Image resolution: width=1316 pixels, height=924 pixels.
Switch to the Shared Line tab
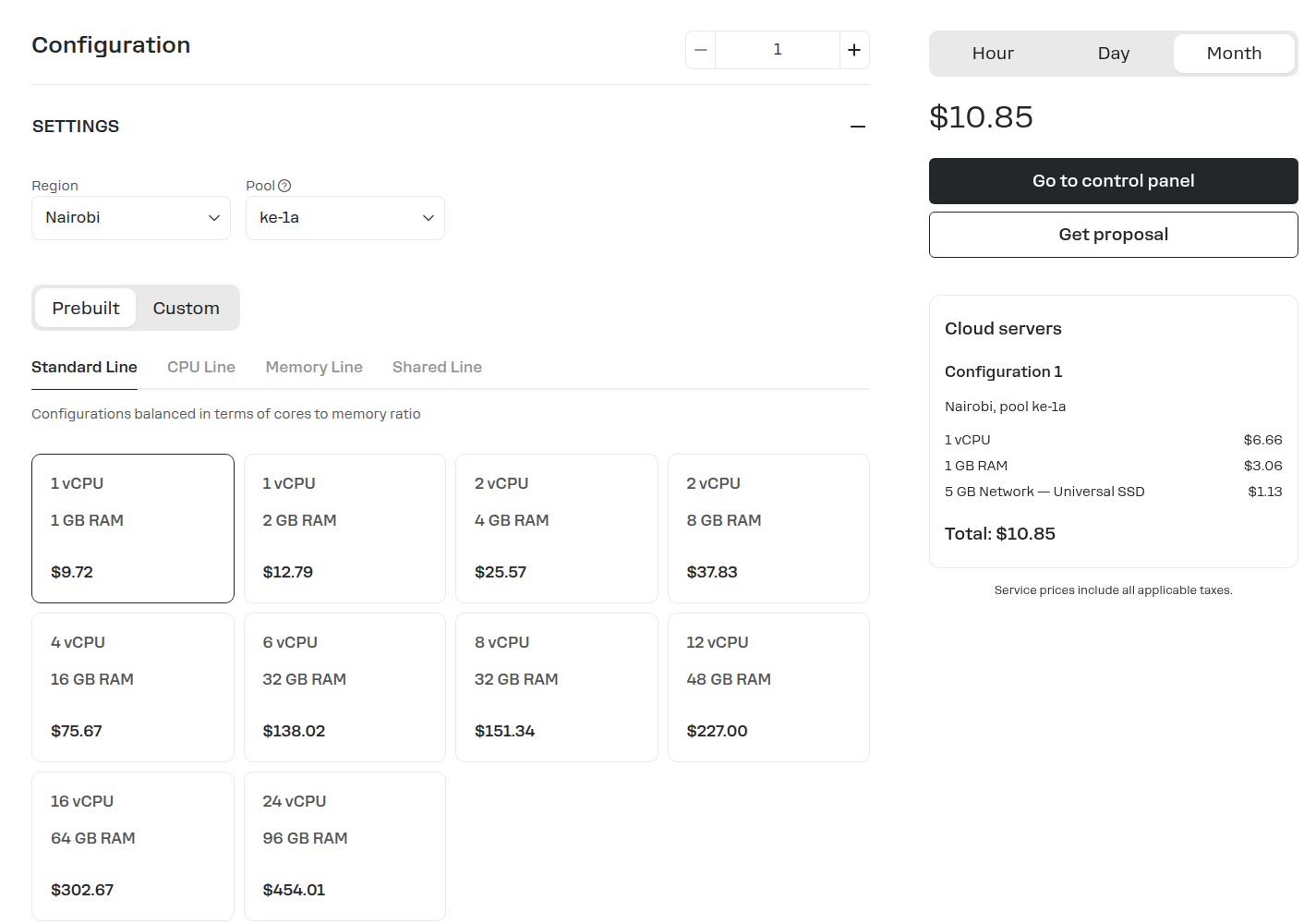(437, 368)
